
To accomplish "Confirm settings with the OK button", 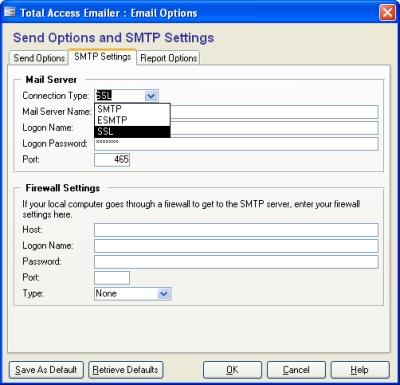I will tap(232, 370).
